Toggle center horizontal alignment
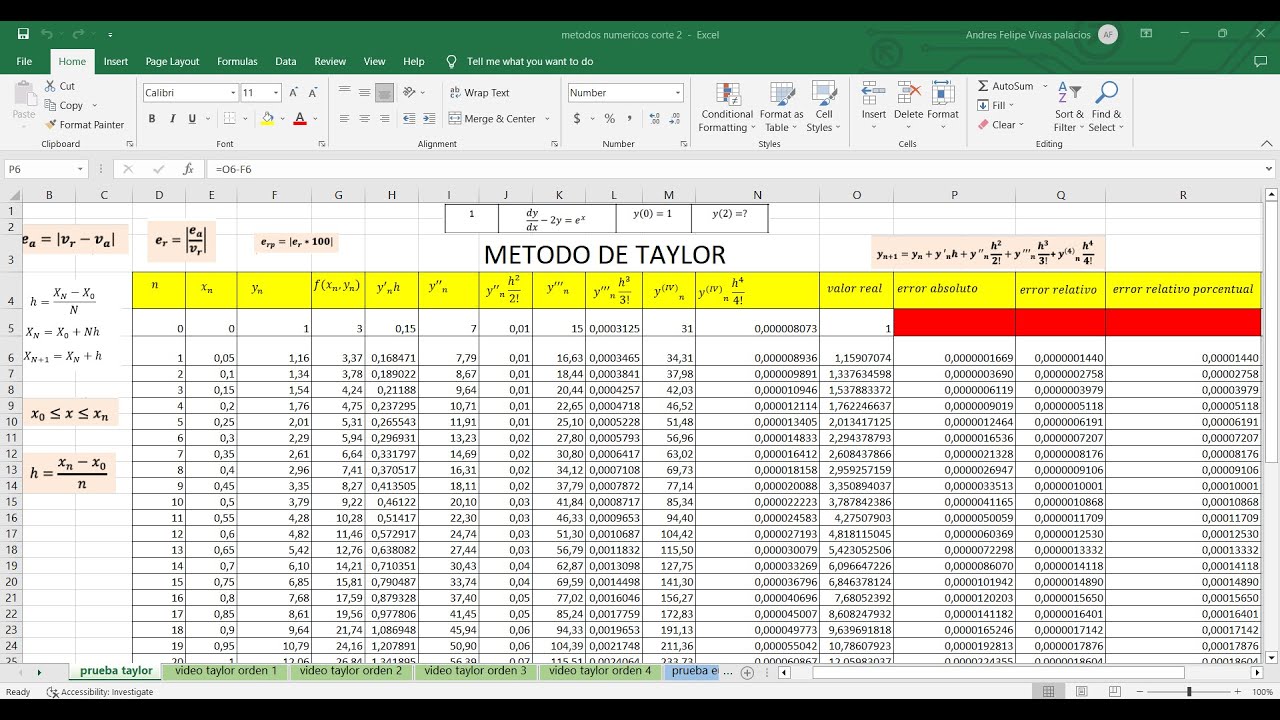This screenshot has height=720, width=1280. [364, 119]
